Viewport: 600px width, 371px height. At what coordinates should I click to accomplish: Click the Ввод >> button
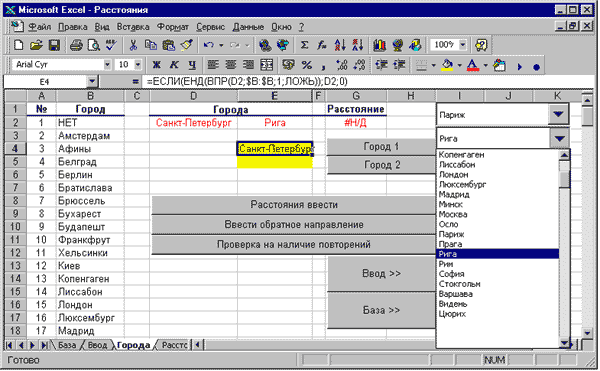coord(381,273)
